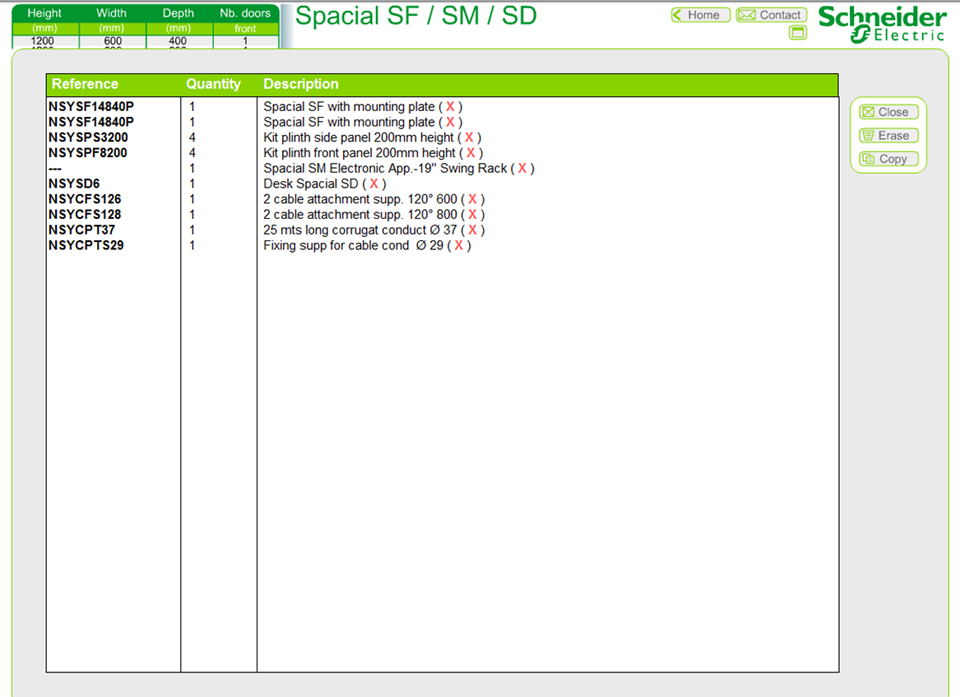The width and height of the screenshot is (960, 697).
Task: Click the 'Kit plinth side panel 200mm height' description
Action: [359, 138]
